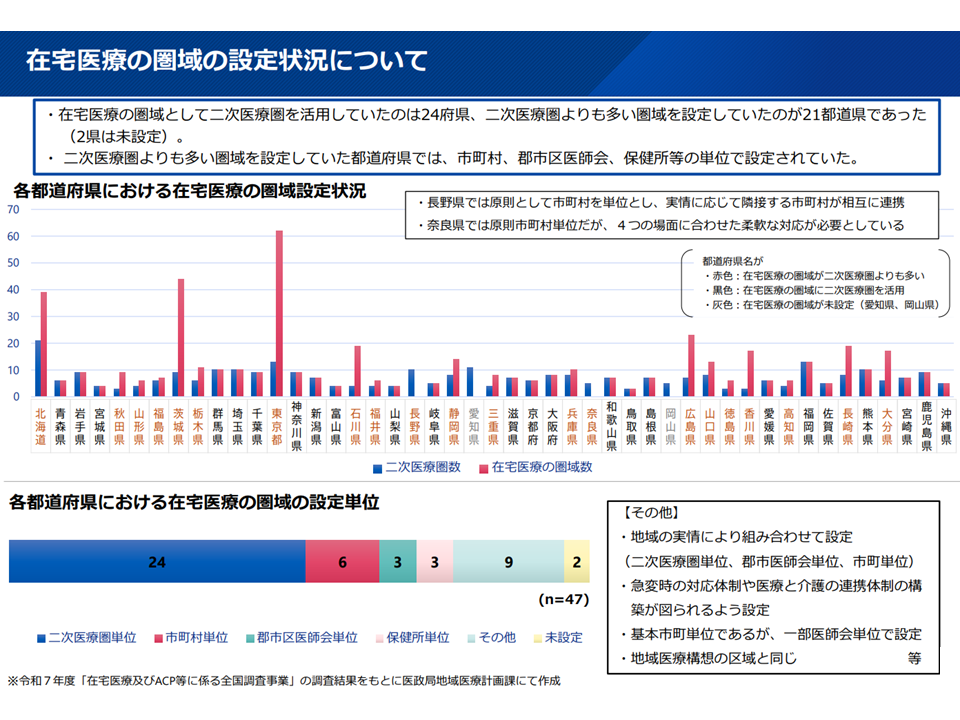The image size is (960, 720).
Task: Select the tallest red bar for 東京都
Action: click(x=280, y=313)
